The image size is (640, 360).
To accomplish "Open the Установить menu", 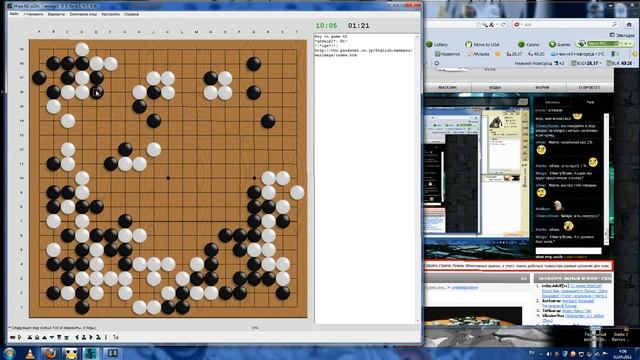I will 33,14.
